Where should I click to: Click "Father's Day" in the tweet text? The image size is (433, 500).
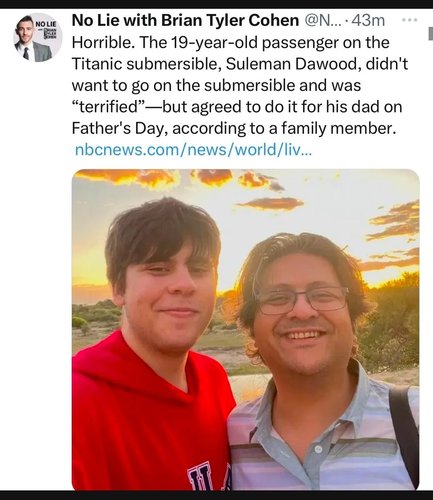118,128
